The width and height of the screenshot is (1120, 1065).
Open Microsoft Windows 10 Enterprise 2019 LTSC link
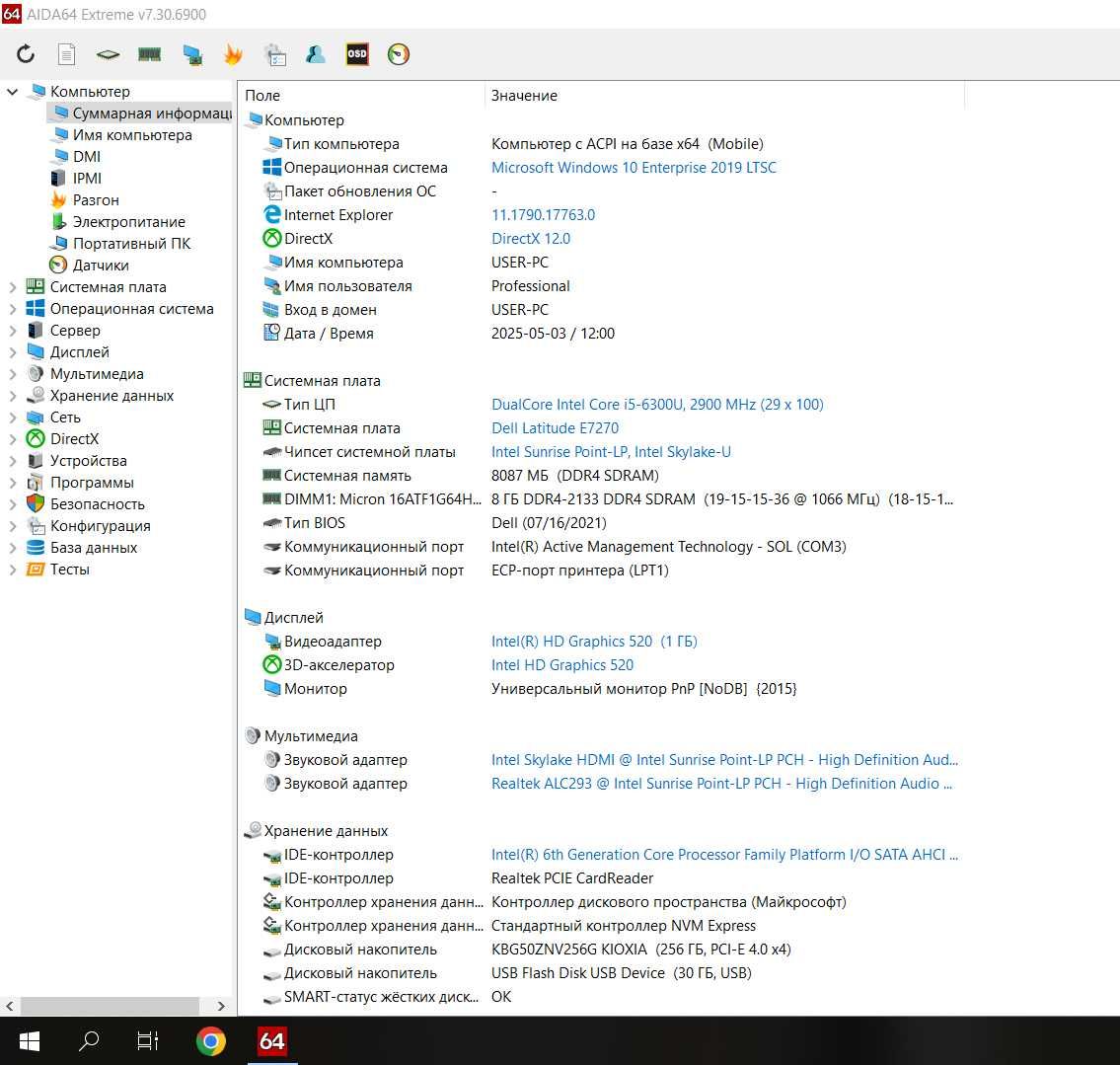[x=634, y=167]
